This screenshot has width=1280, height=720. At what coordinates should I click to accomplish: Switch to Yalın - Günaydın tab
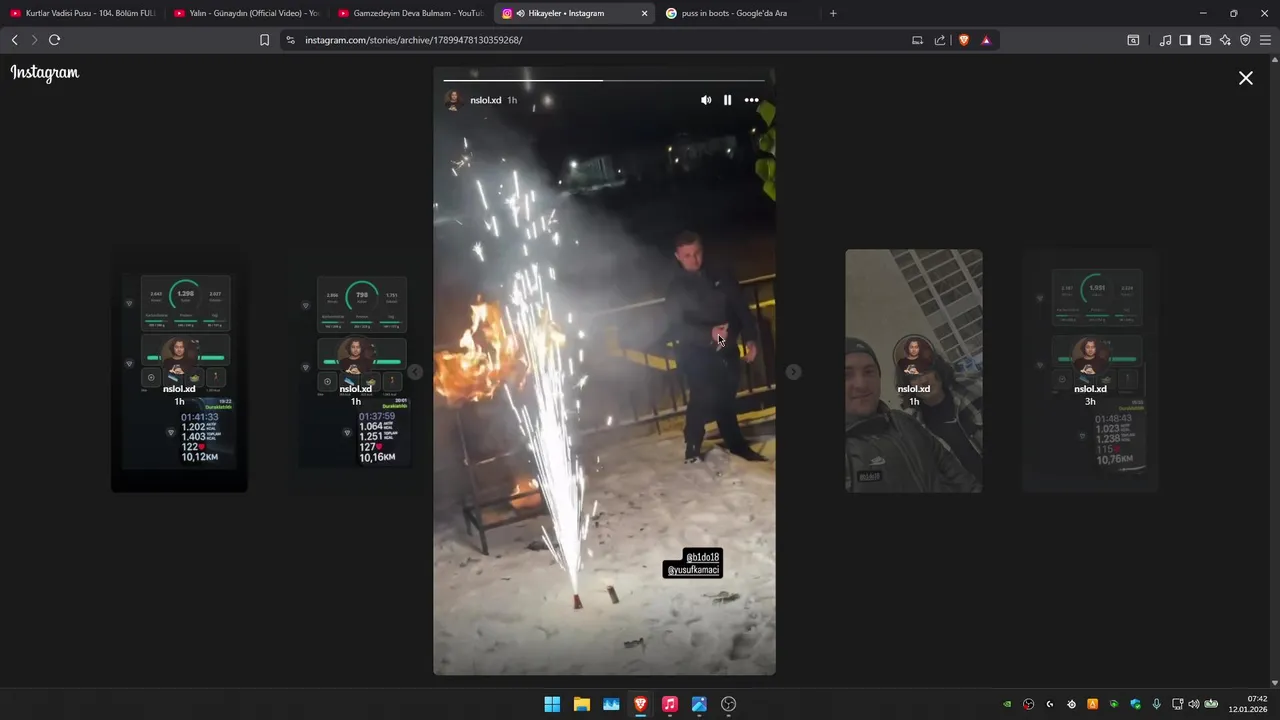(x=246, y=13)
